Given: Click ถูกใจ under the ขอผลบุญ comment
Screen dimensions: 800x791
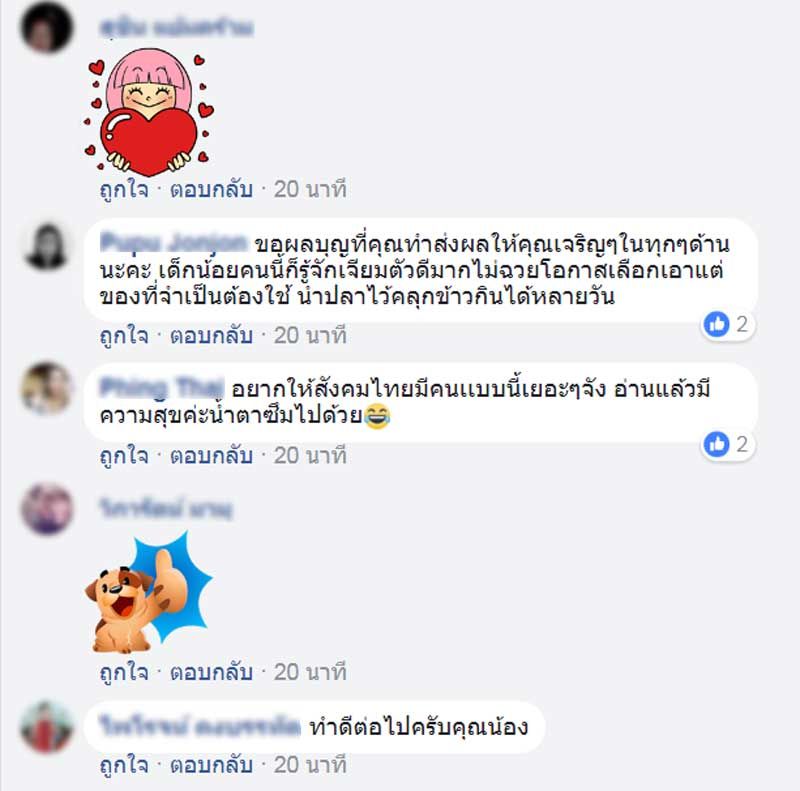Looking at the screenshot, I should point(124,335).
